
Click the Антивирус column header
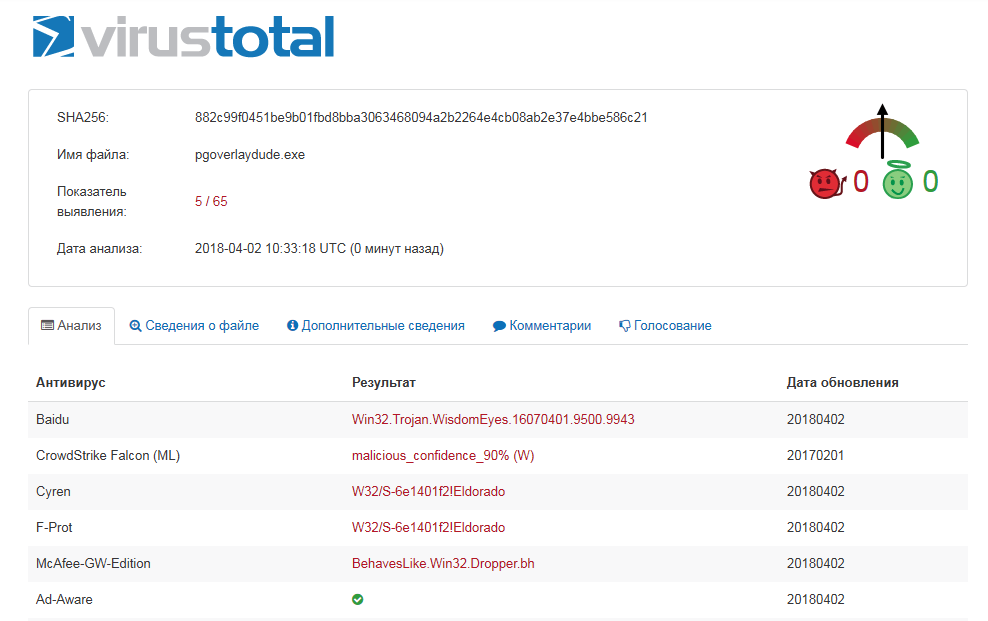click(x=71, y=382)
